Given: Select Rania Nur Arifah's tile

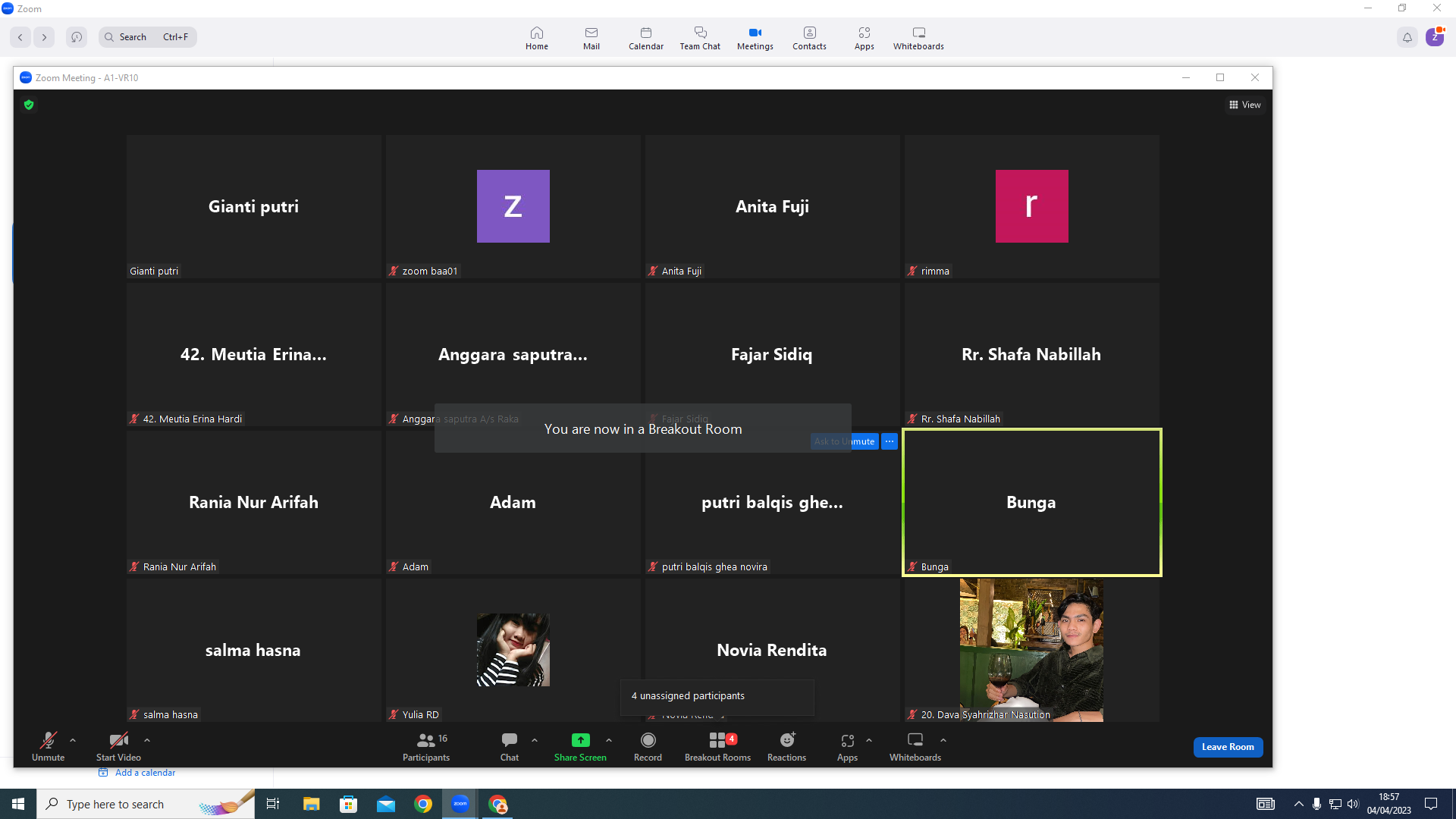Looking at the screenshot, I should coord(254,502).
